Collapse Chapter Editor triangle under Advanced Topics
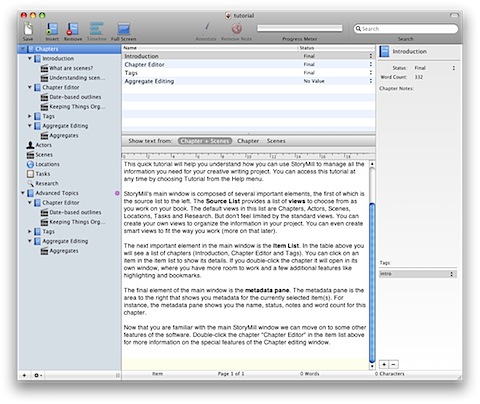 pyautogui.click(x=30, y=202)
